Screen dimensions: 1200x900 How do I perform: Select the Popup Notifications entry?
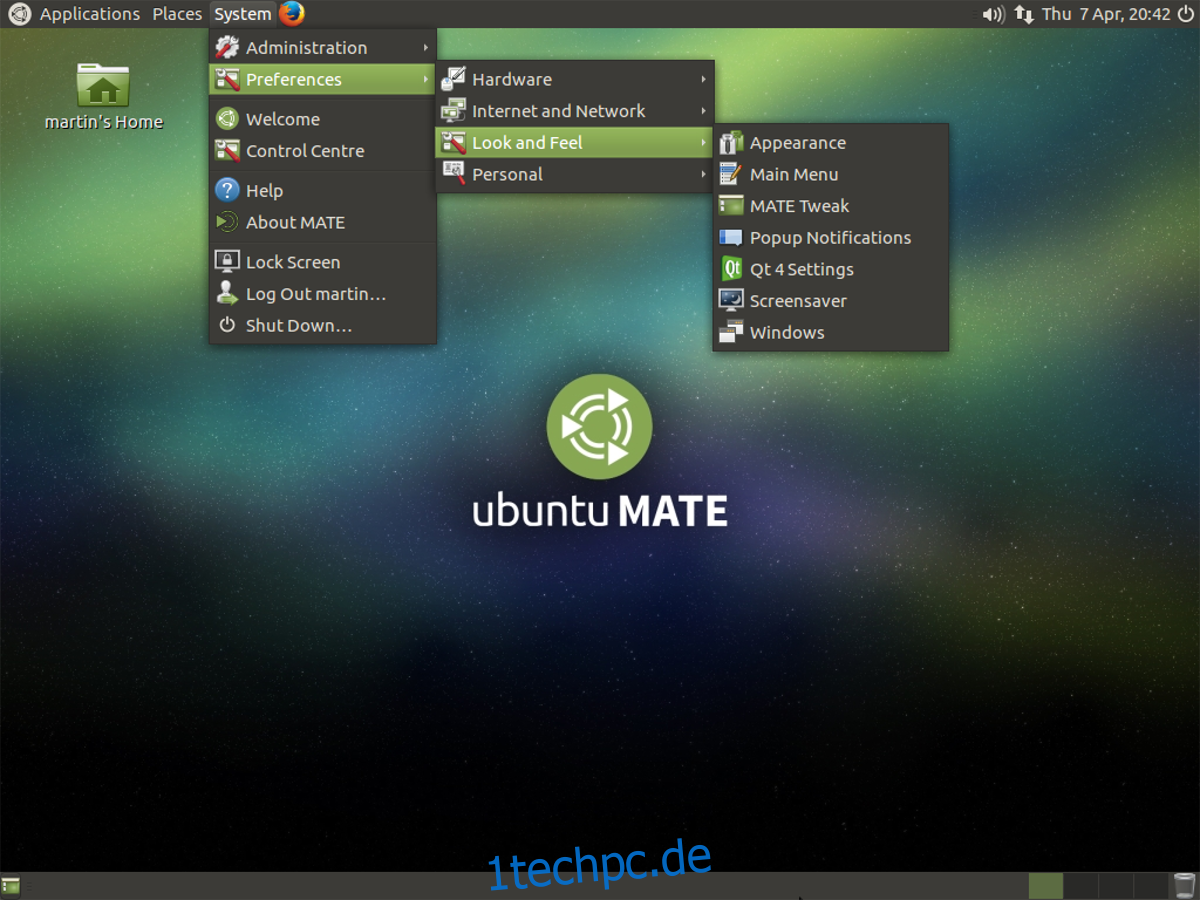pyautogui.click(x=831, y=238)
